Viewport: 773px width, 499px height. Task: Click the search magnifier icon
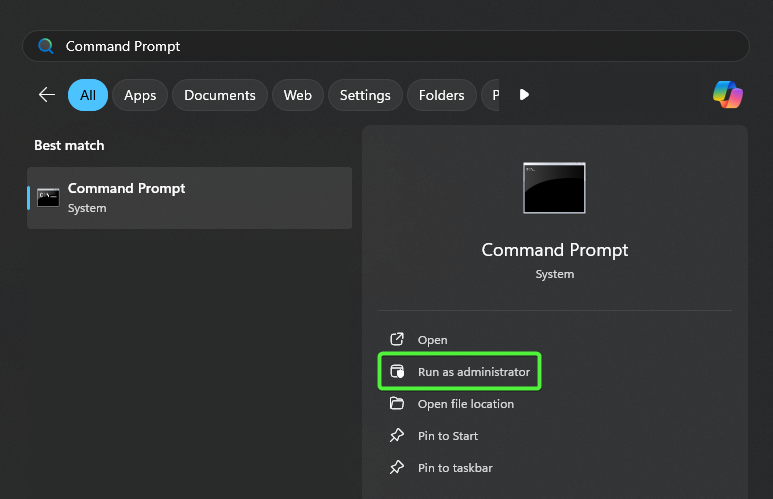(46, 46)
